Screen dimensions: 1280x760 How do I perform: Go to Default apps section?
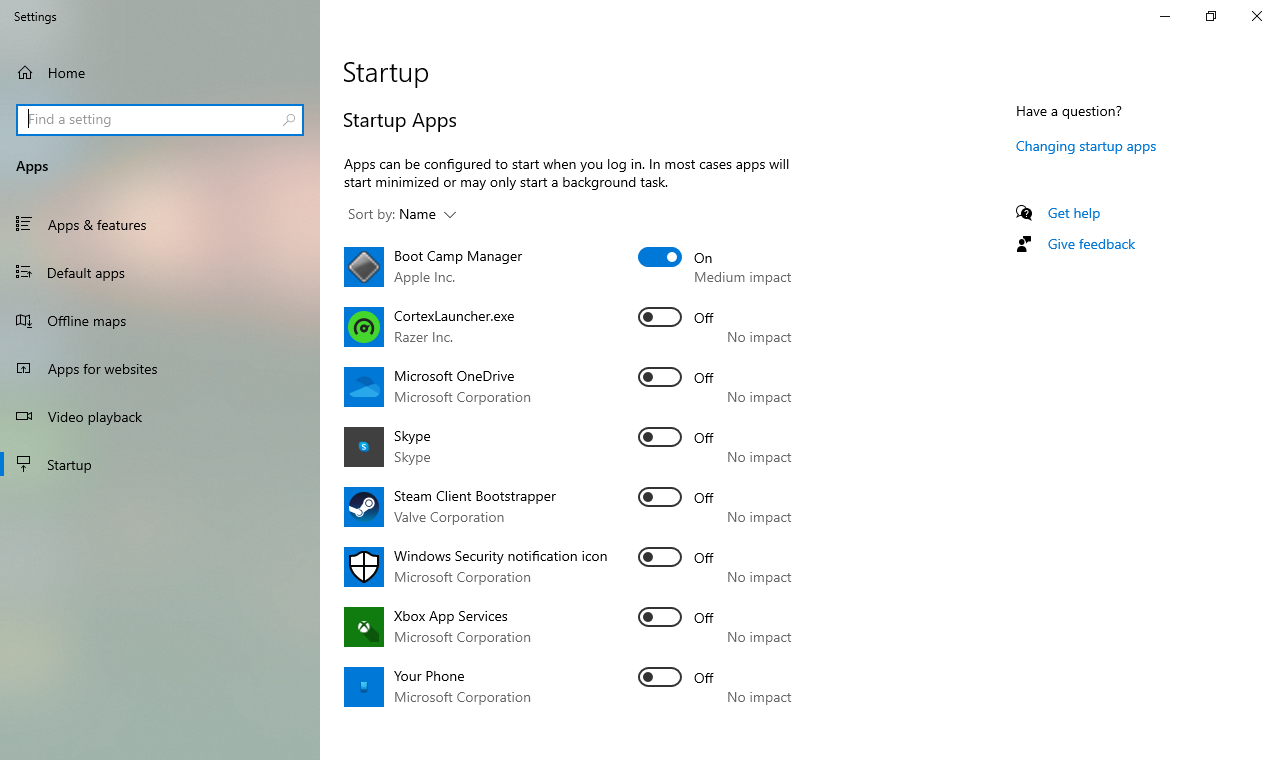click(x=86, y=273)
